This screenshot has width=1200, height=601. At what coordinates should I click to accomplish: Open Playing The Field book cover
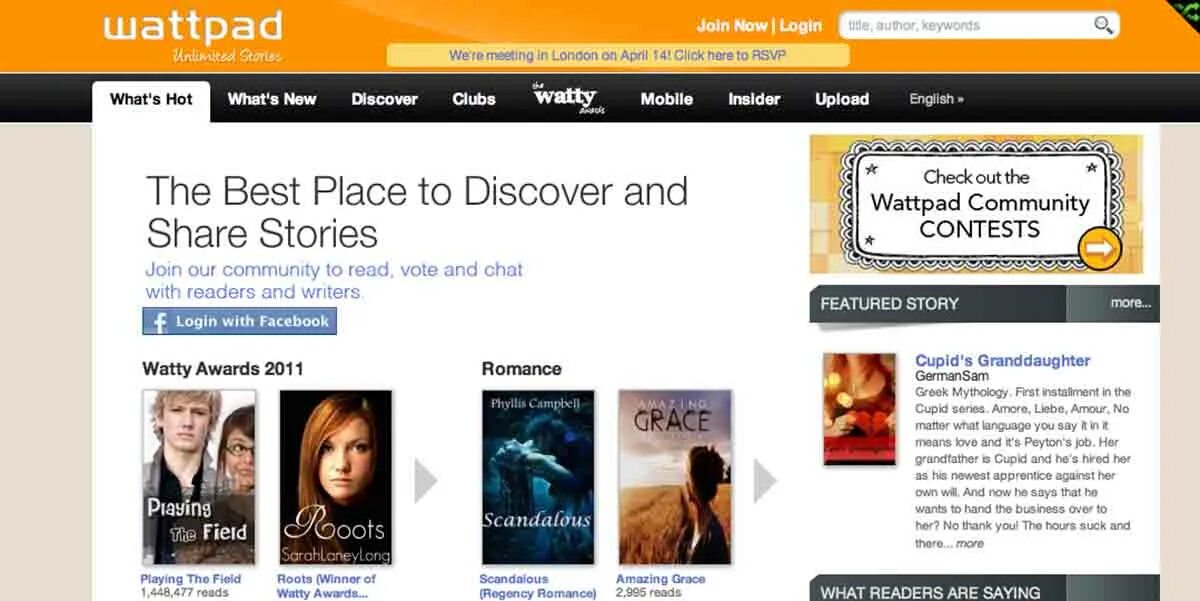click(x=199, y=478)
